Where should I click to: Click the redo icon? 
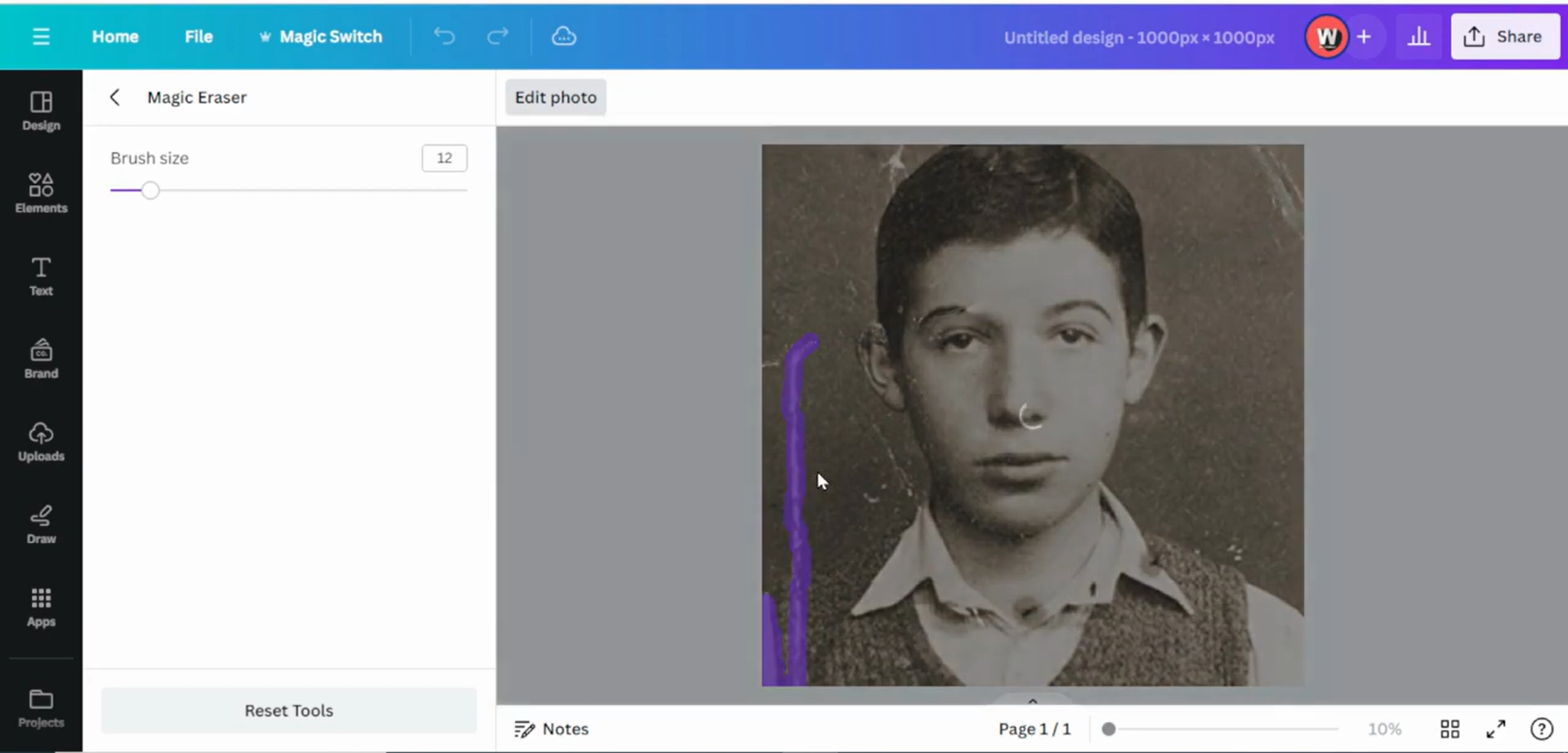(x=497, y=36)
